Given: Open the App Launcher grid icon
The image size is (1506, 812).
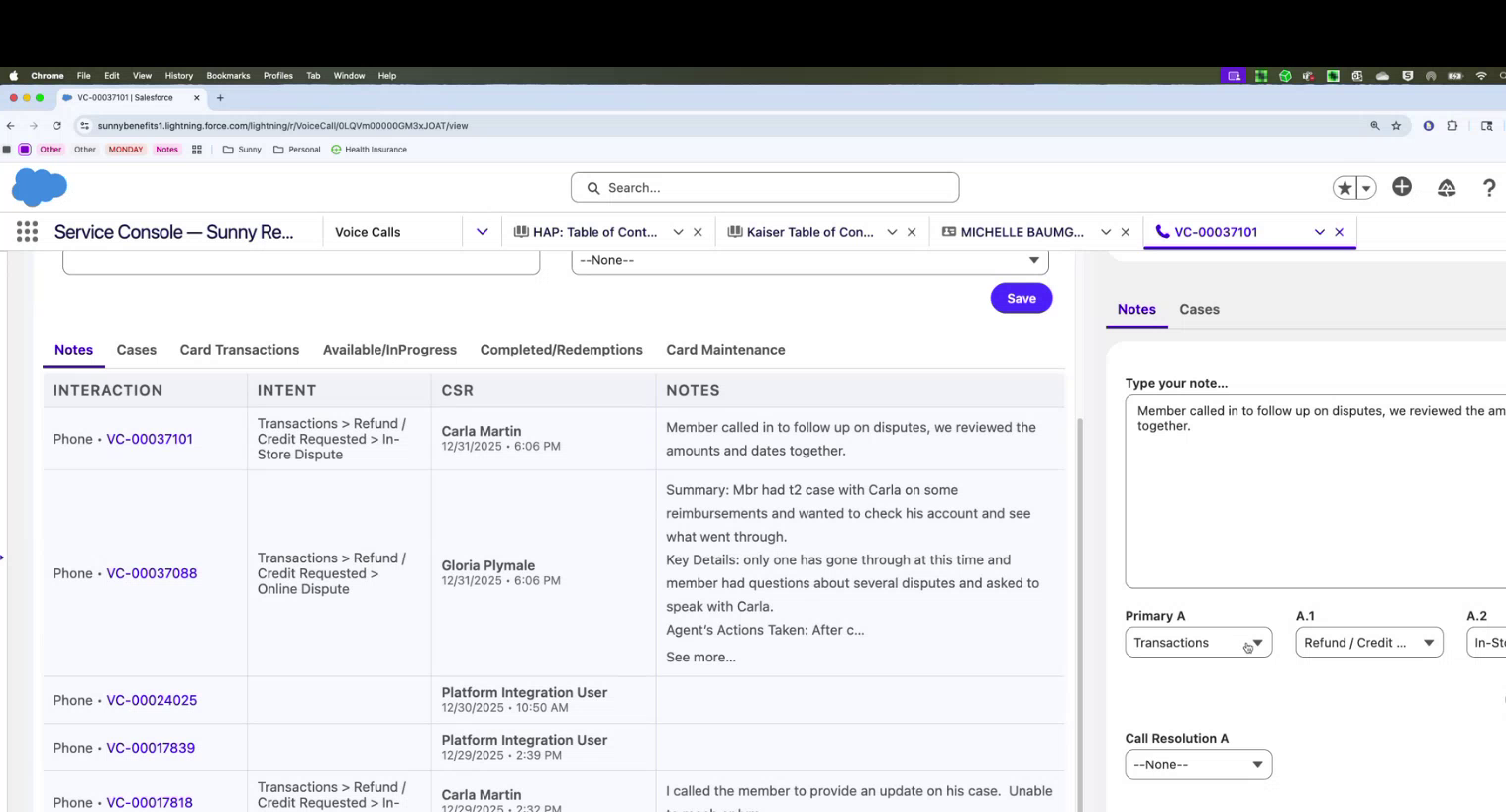Looking at the screenshot, I should tap(27, 232).
